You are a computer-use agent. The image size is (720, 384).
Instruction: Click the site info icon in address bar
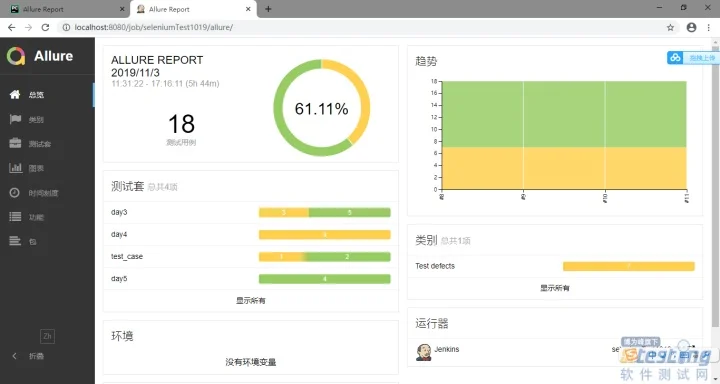66,28
